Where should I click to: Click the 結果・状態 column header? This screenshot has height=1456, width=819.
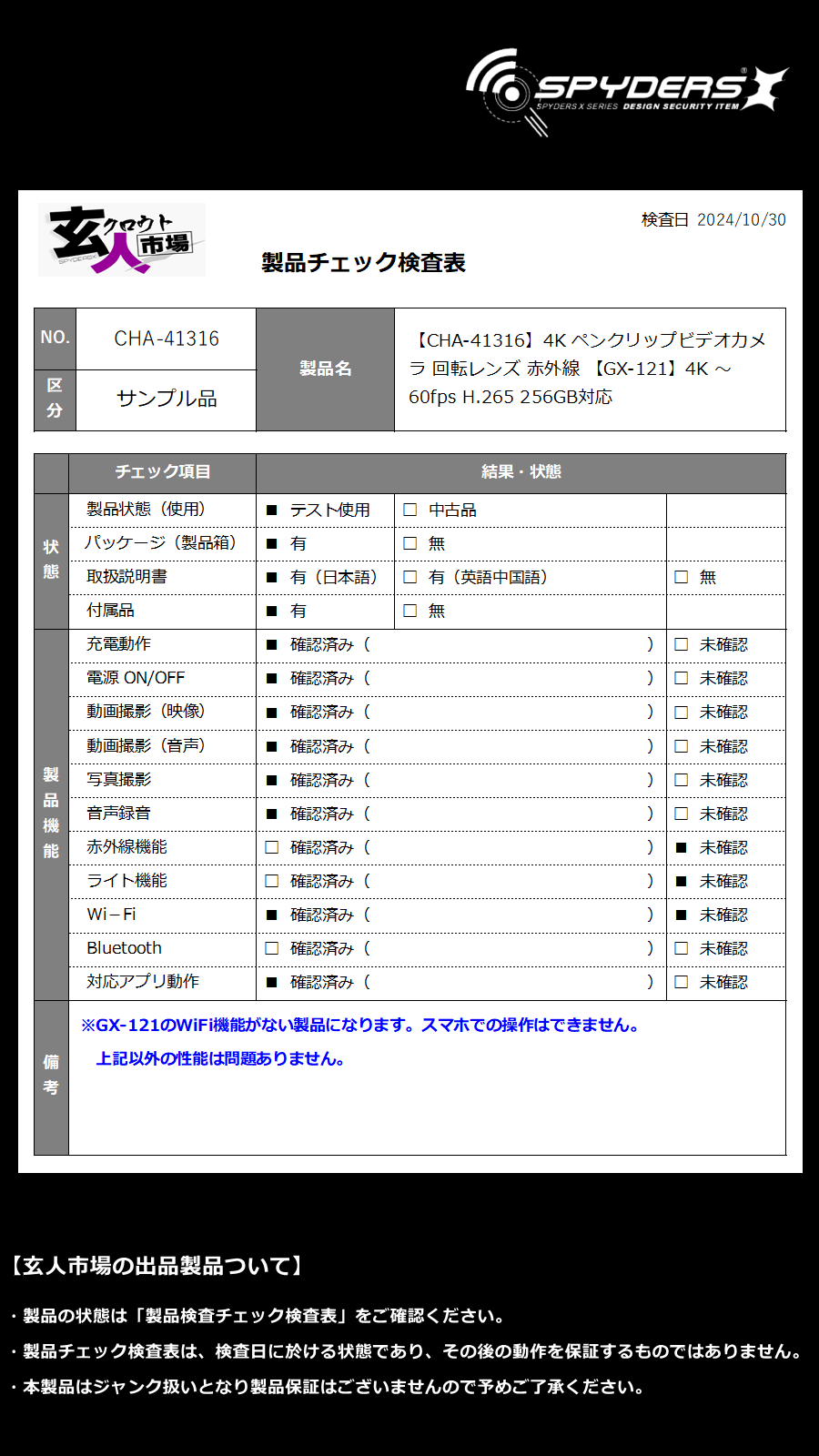point(521,472)
